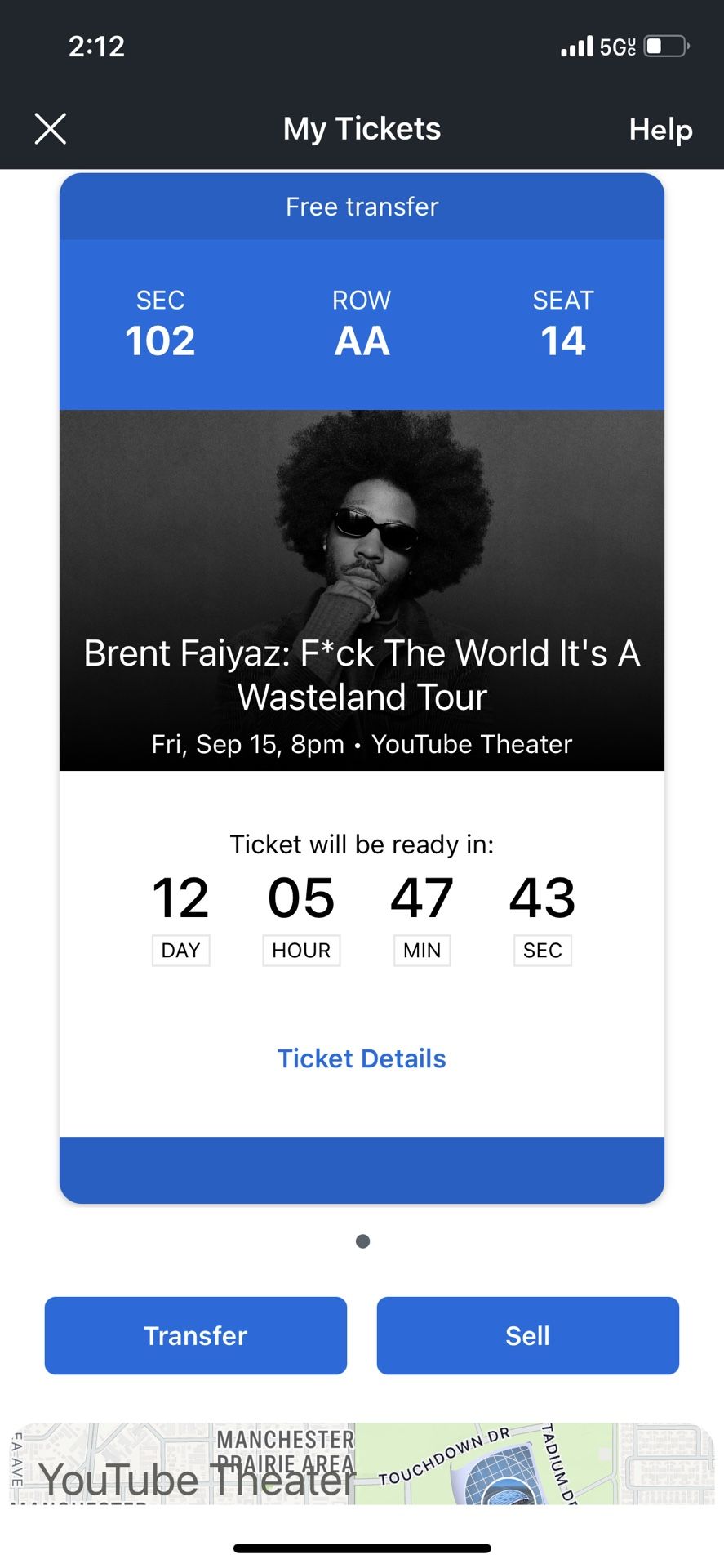The width and height of the screenshot is (724, 1568).
Task: Tap the seat 14 label
Action: (x=563, y=326)
